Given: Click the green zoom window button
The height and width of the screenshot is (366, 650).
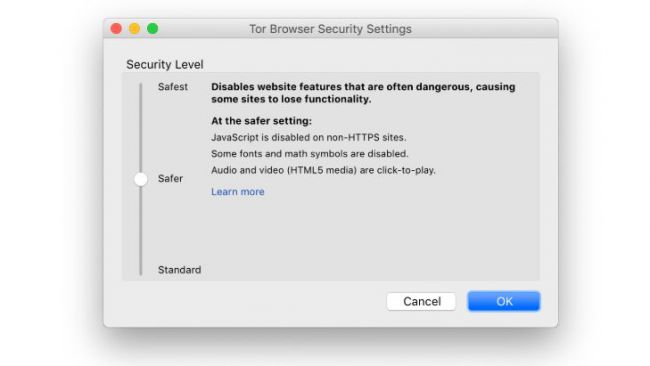Looking at the screenshot, I should click(x=153, y=29).
